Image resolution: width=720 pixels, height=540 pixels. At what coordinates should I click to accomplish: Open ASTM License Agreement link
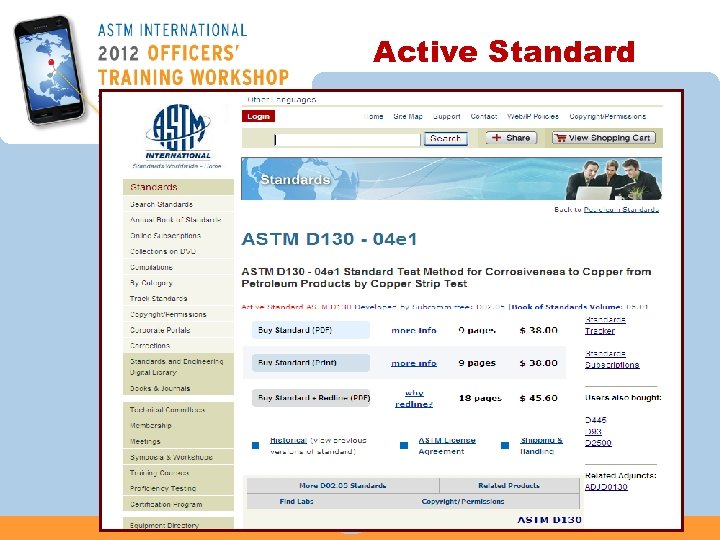click(x=447, y=445)
